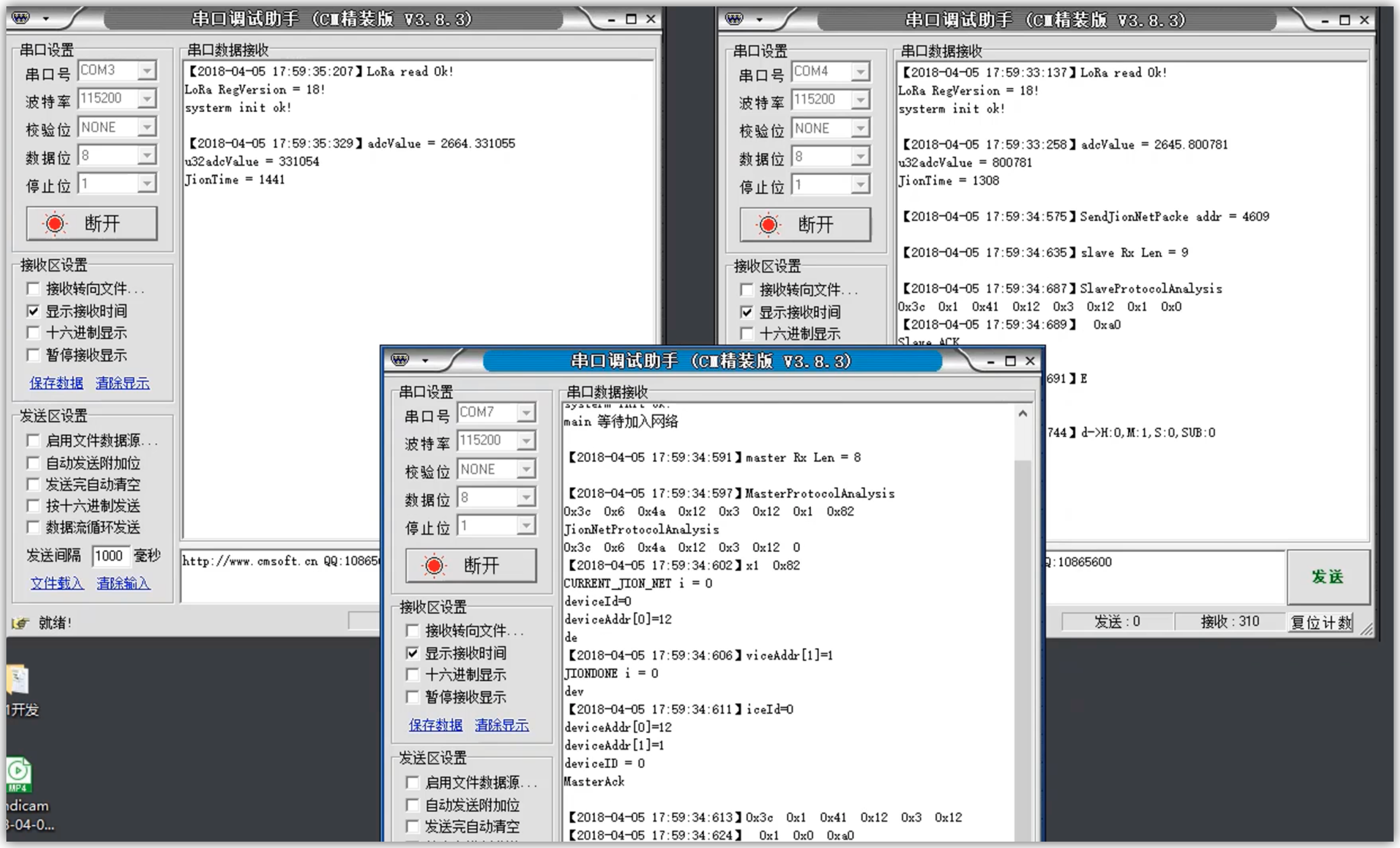1400x848 pixels.
Task: Click the app logo icon in COM3 window title bar
Action: pyautogui.click(x=21, y=18)
